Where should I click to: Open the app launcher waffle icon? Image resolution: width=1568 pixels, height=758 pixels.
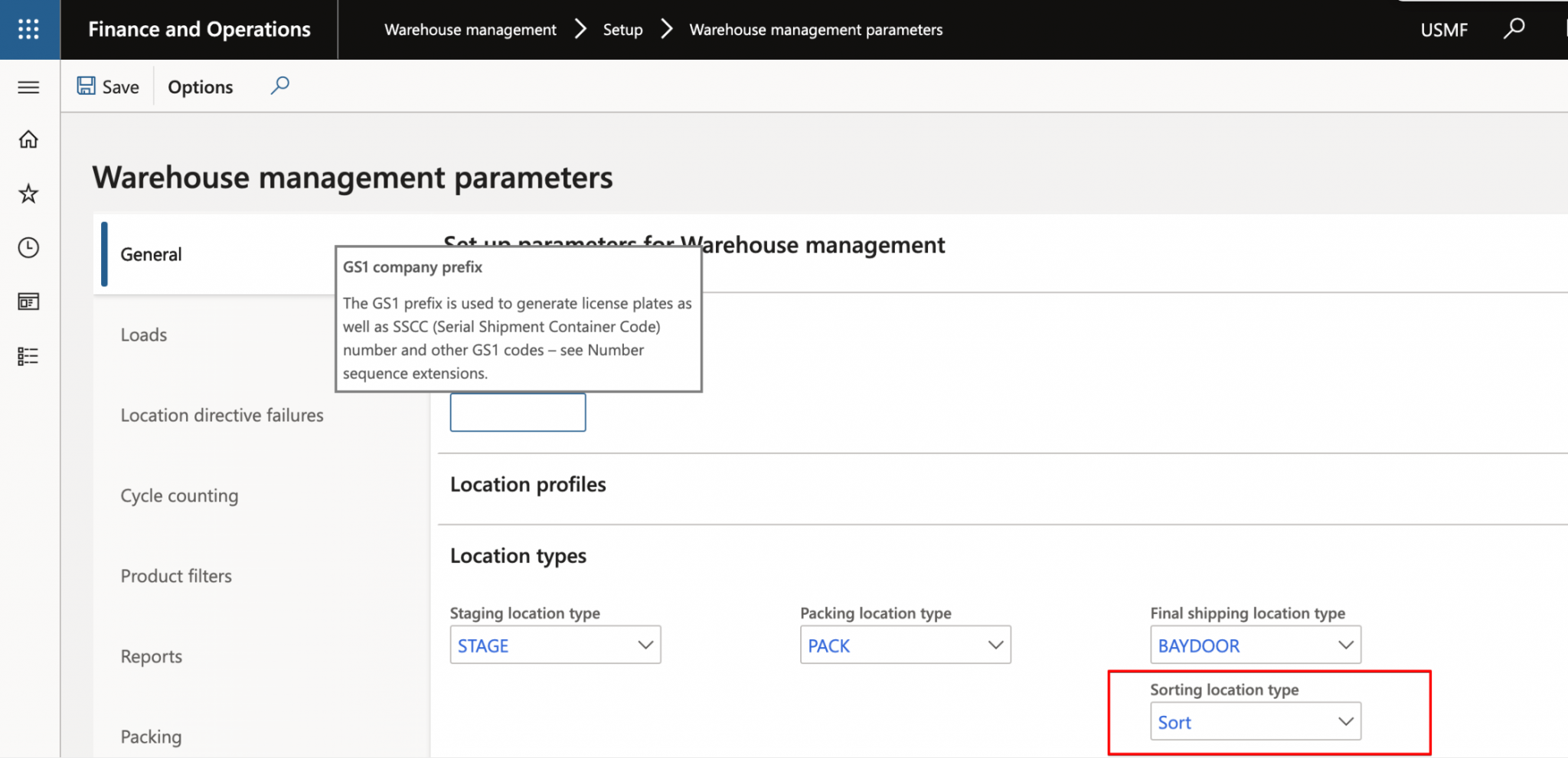coord(29,29)
